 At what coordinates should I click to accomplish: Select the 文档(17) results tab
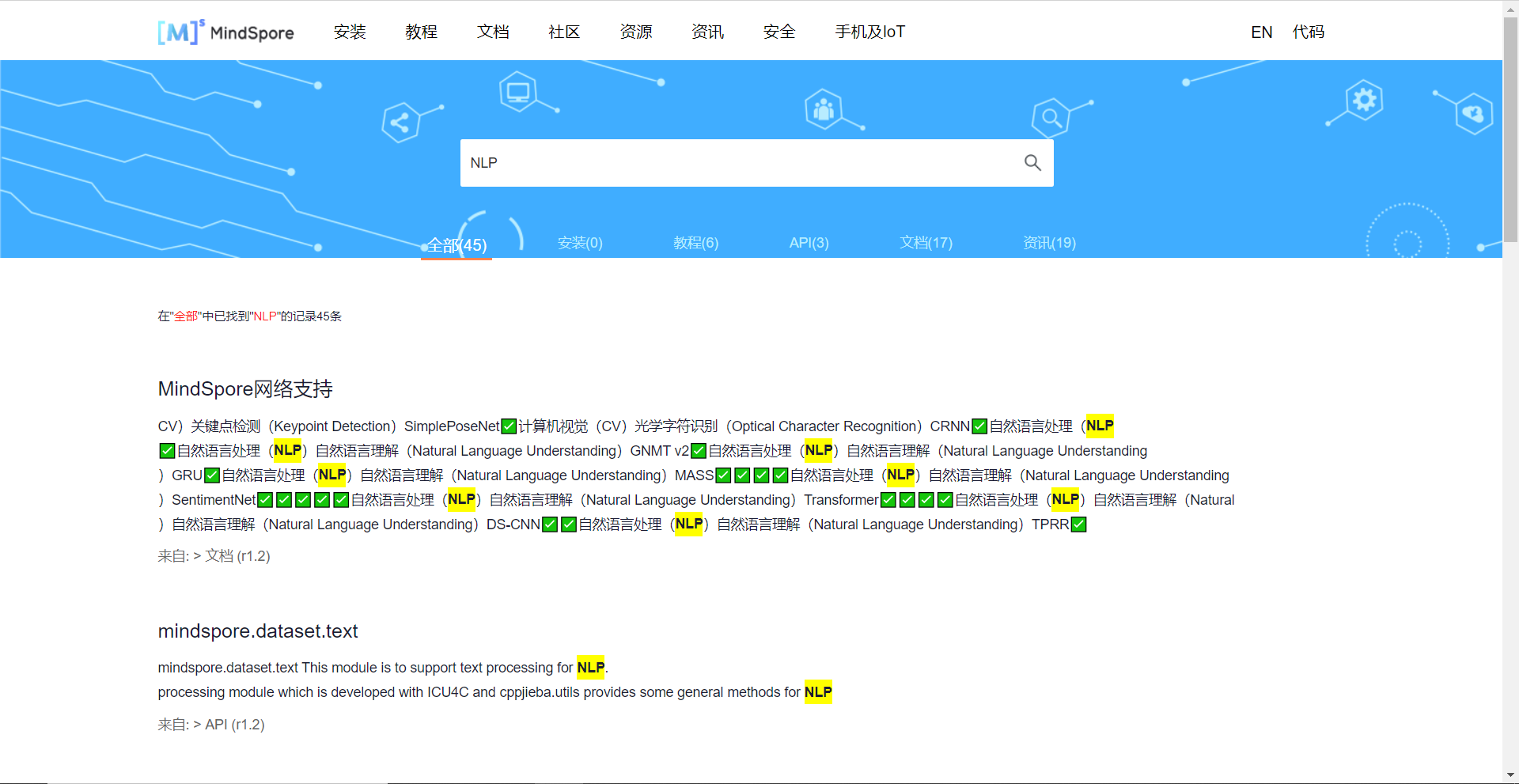pos(926,243)
